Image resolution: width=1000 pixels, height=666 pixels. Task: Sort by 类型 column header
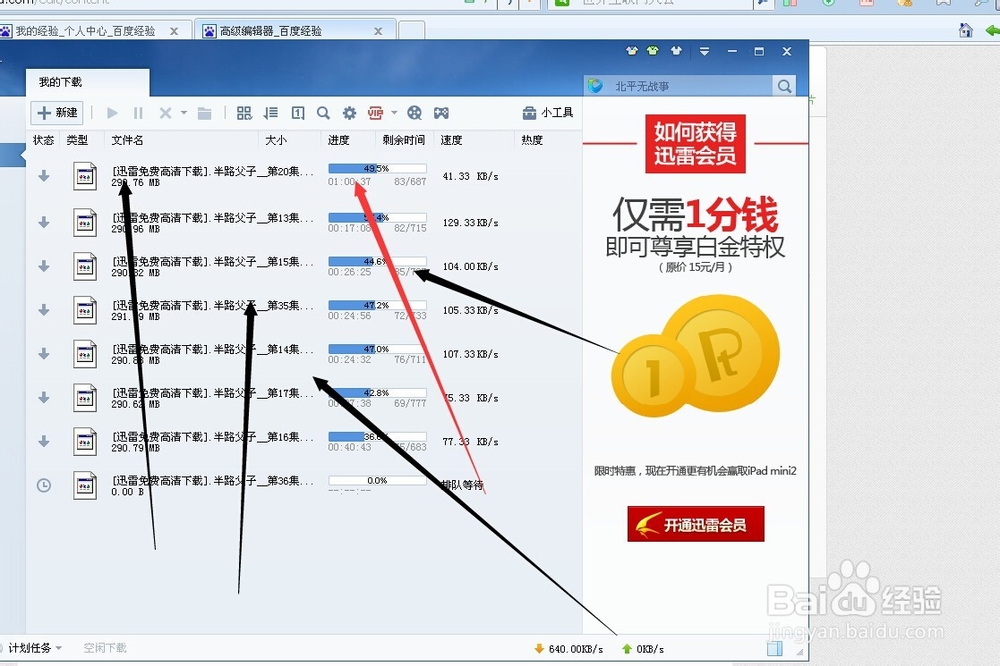click(77, 140)
